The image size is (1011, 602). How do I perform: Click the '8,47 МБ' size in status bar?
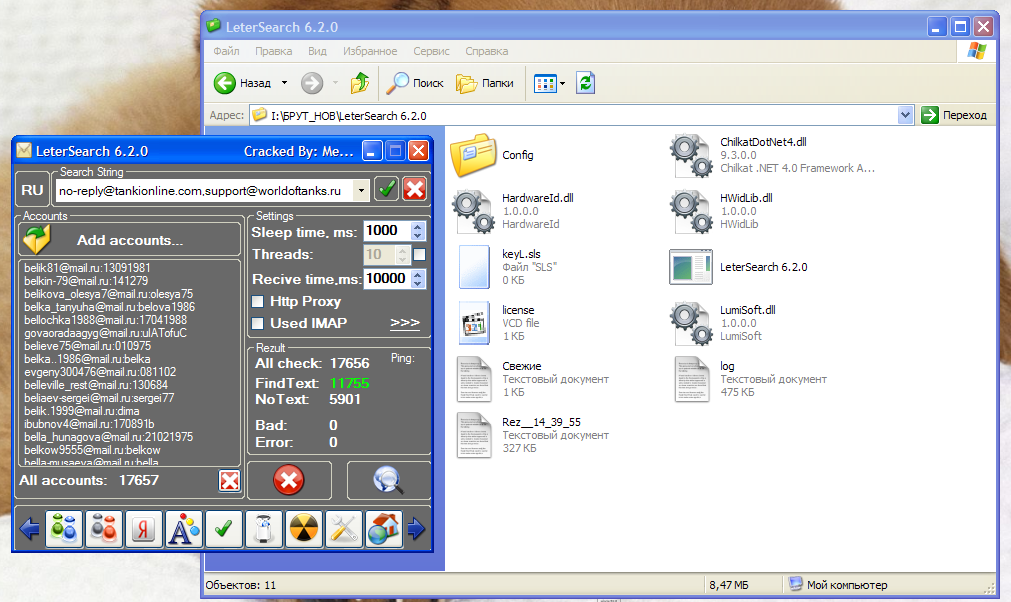tap(729, 585)
